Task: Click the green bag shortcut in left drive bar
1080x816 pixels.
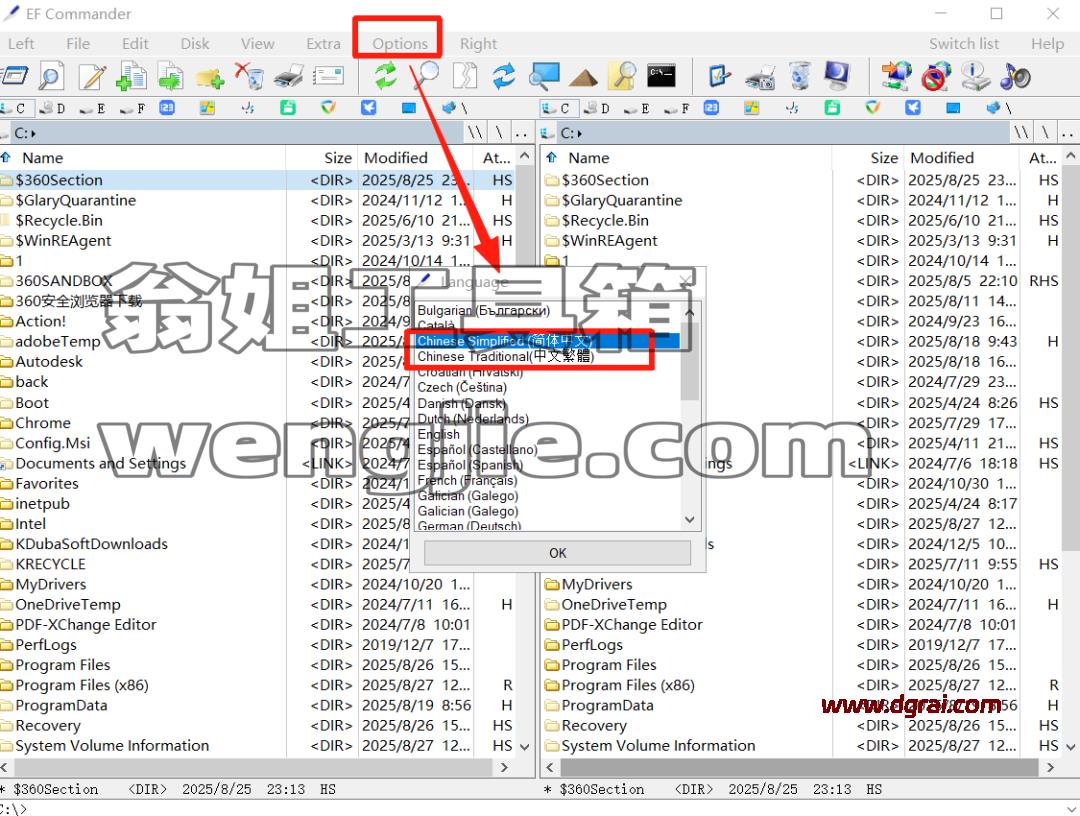Action: click(x=288, y=108)
